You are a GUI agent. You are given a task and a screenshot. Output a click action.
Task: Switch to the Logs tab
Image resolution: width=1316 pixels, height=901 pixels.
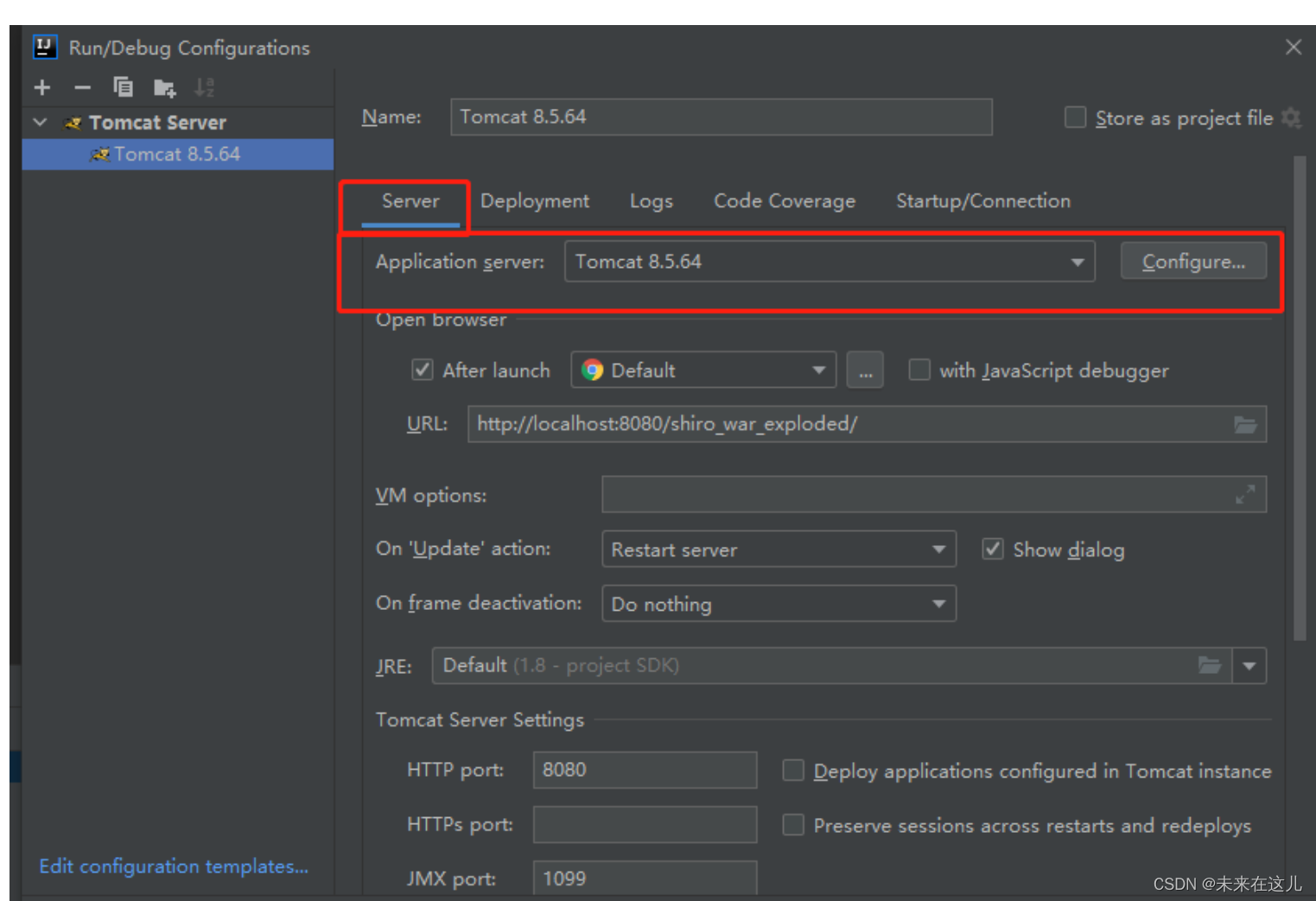(x=652, y=201)
